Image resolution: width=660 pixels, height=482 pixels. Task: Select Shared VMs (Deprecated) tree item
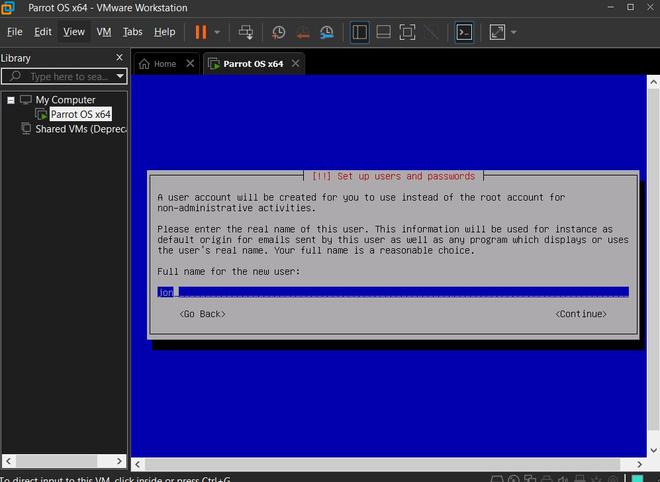(80, 129)
